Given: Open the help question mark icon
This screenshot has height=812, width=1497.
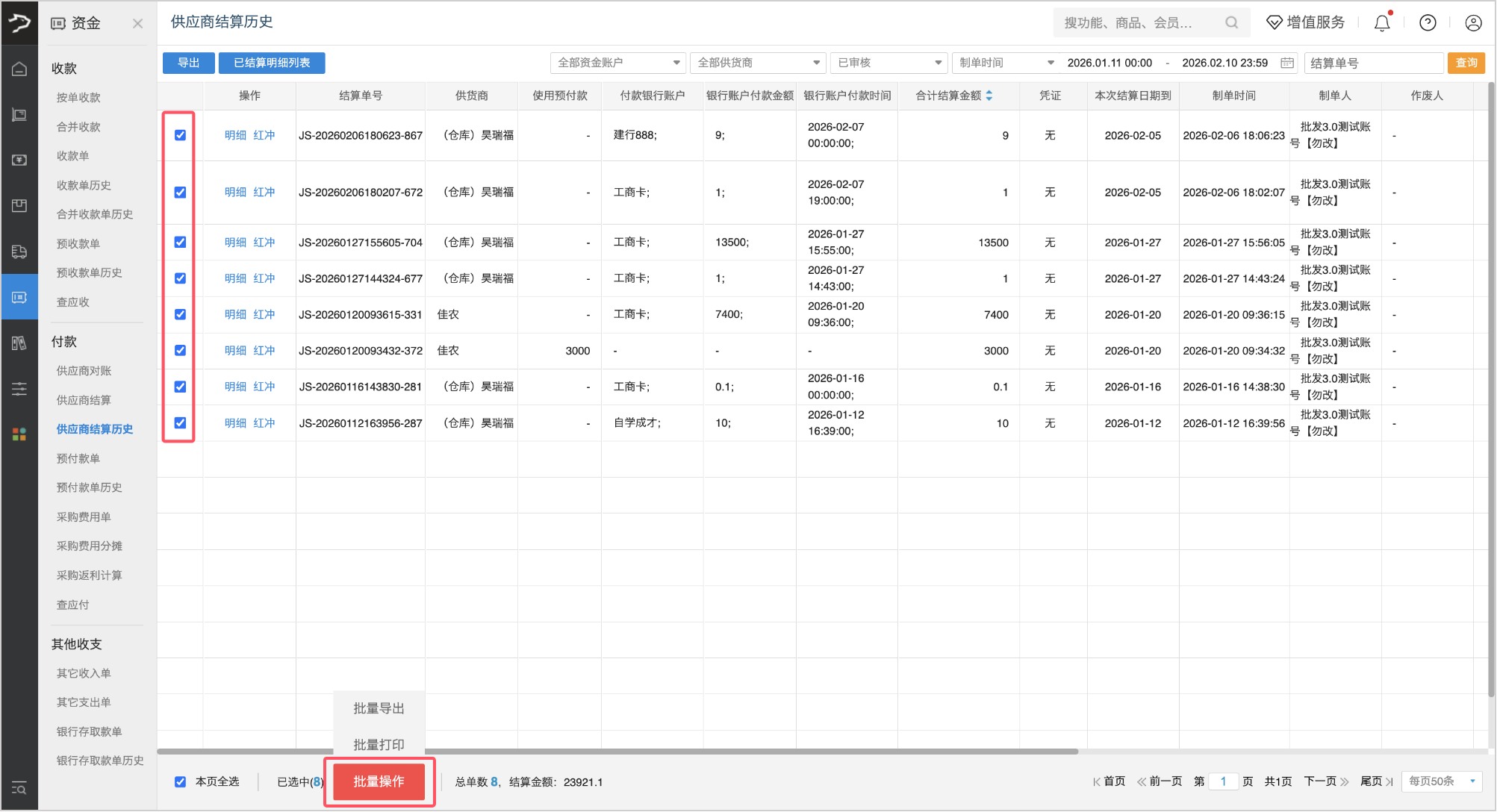Looking at the screenshot, I should point(1428,23).
